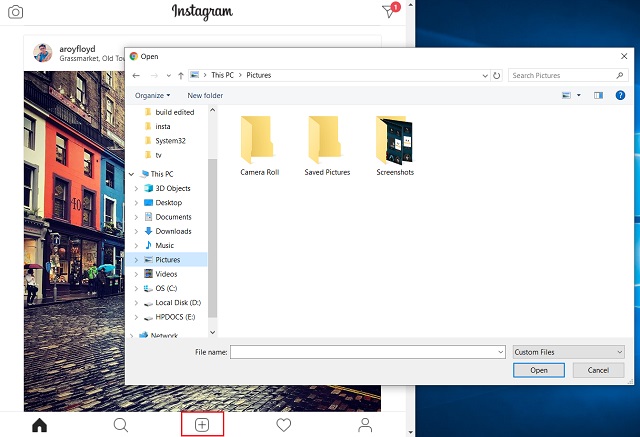Image resolution: width=640 pixels, height=437 pixels.
Task: Expand Downloads tree node
Action: tap(136, 231)
